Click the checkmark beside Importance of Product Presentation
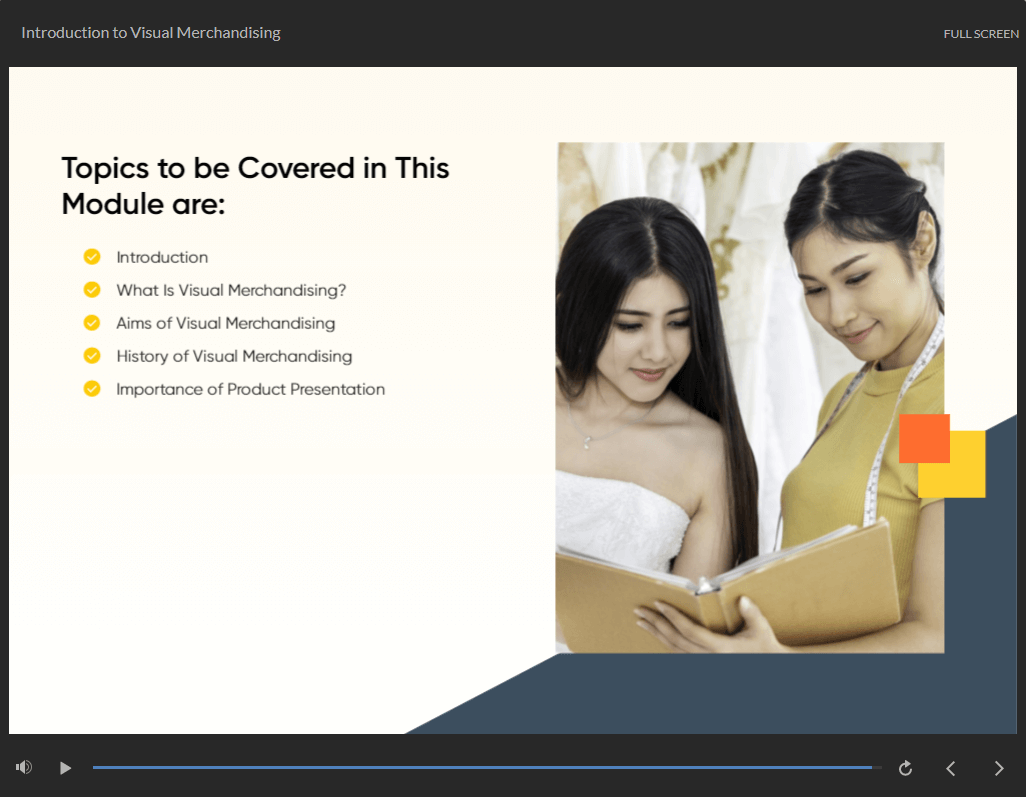Viewport: 1026px width, 797px height. pyautogui.click(x=92, y=389)
